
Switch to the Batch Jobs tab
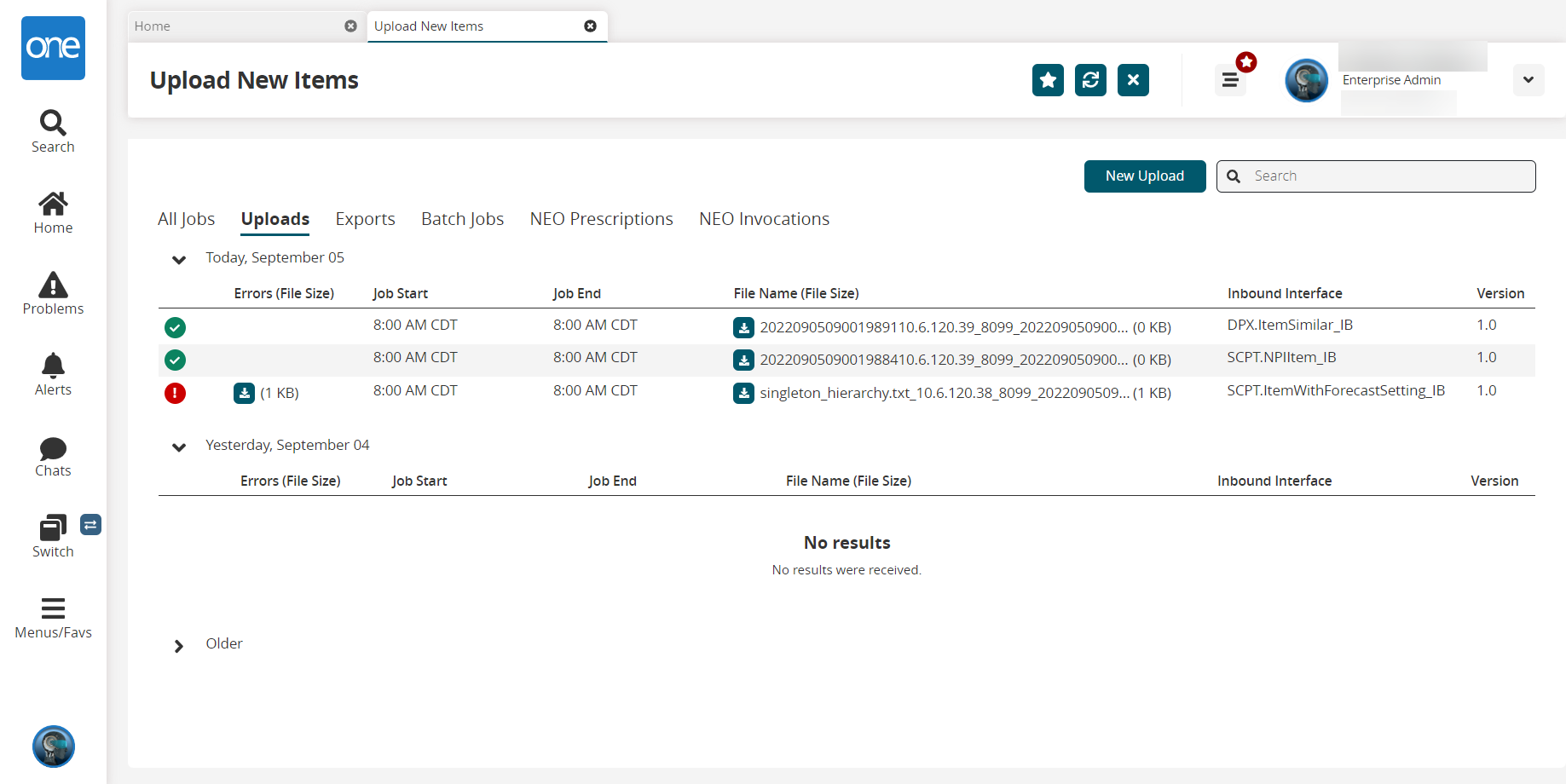[x=462, y=219]
